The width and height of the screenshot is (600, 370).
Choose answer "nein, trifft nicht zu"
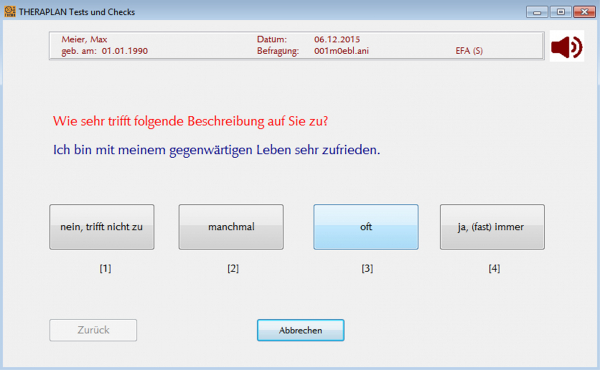click(x=102, y=227)
